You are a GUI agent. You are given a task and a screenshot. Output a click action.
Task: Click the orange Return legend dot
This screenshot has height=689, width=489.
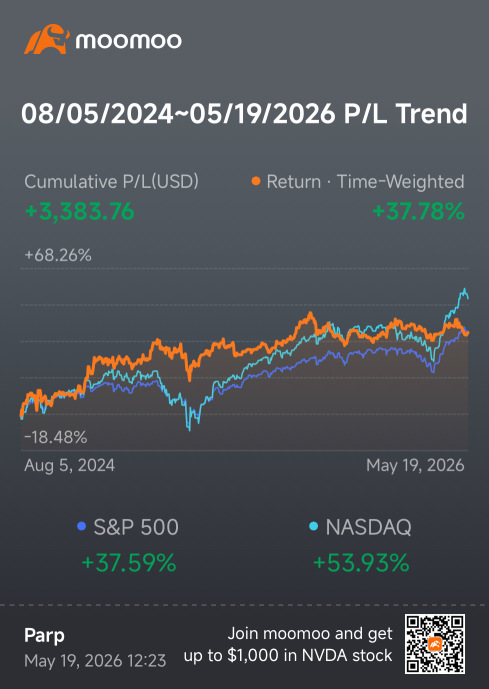(256, 181)
